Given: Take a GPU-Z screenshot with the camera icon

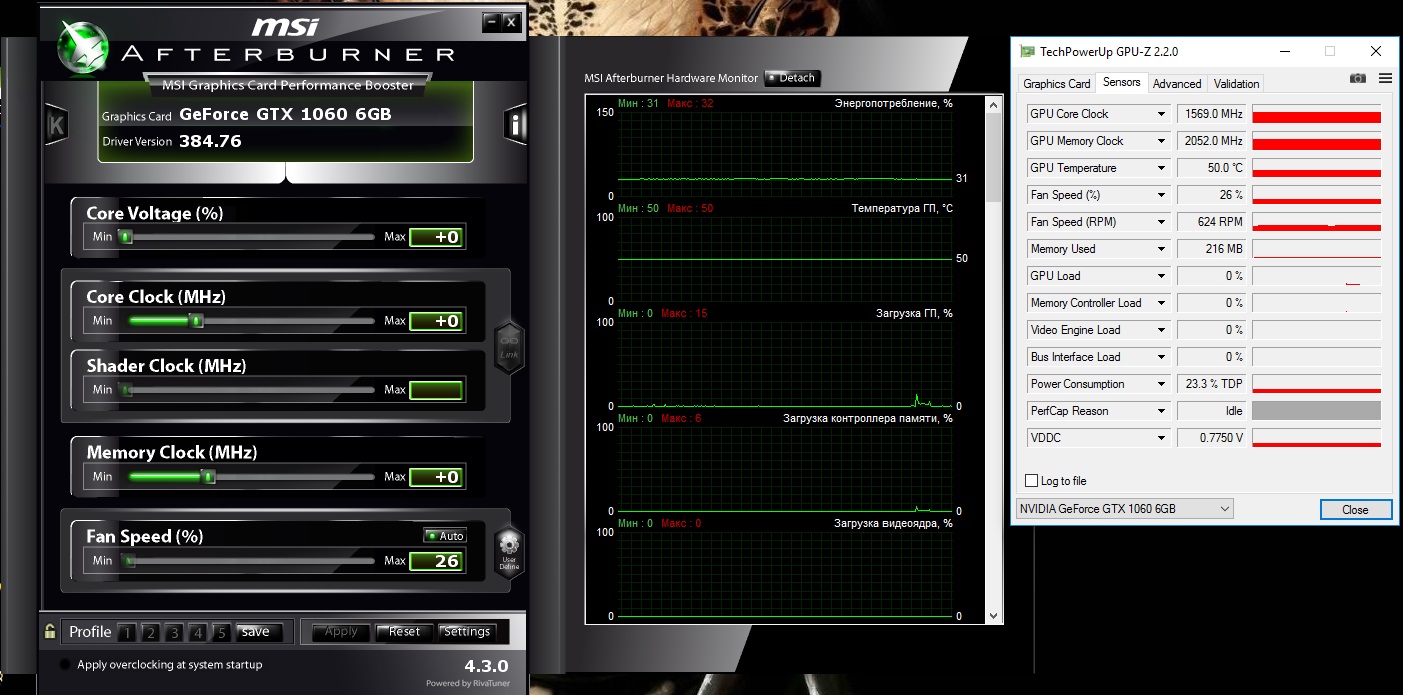Looking at the screenshot, I should (x=1357, y=78).
